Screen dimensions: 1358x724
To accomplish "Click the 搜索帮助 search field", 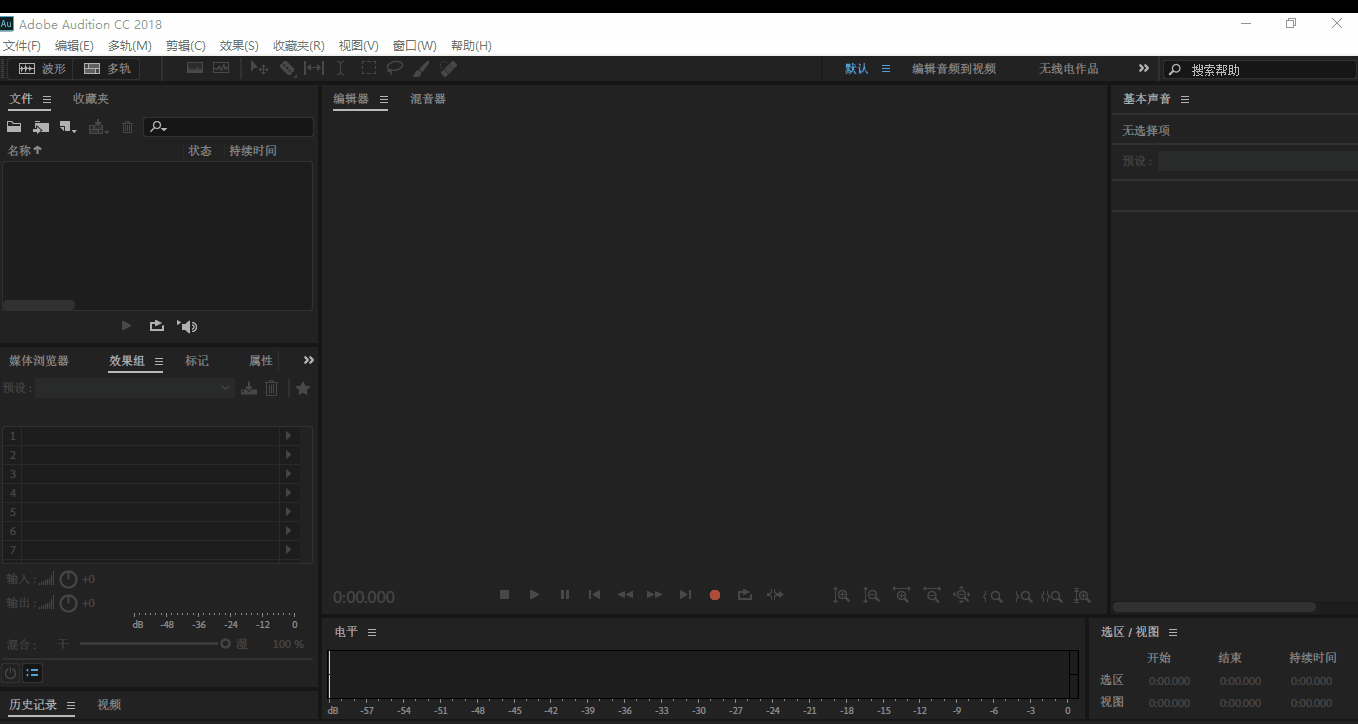I will 1260,70.
